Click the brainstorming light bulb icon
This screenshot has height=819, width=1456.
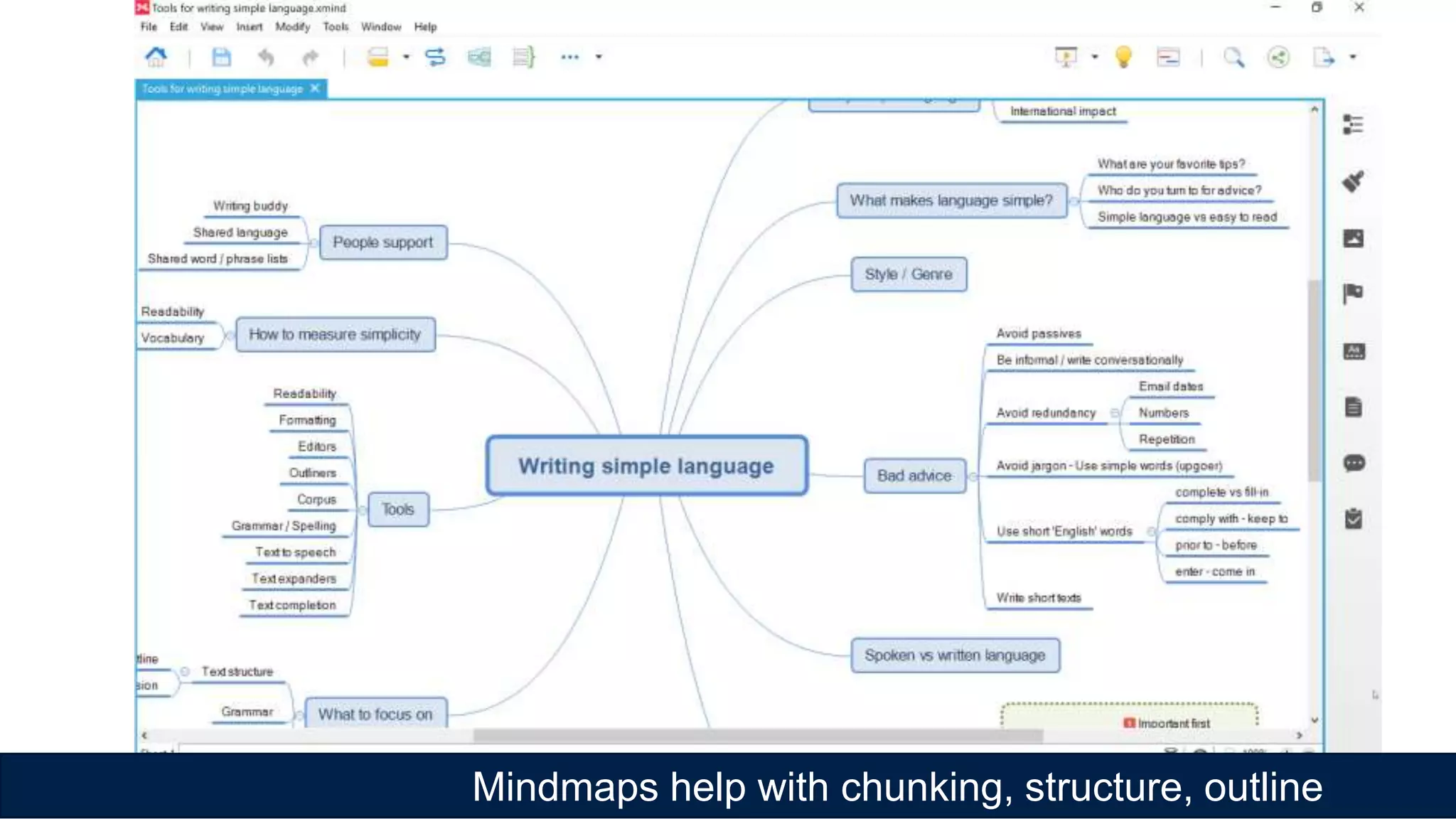point(1123,57)
